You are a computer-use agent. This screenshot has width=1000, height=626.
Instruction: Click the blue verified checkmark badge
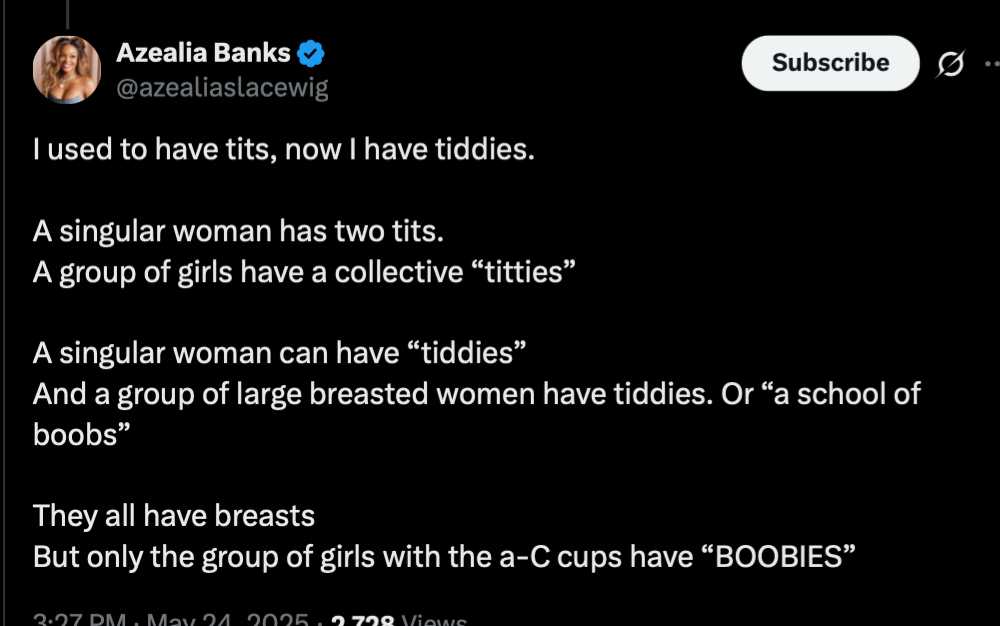click(311, 54)
